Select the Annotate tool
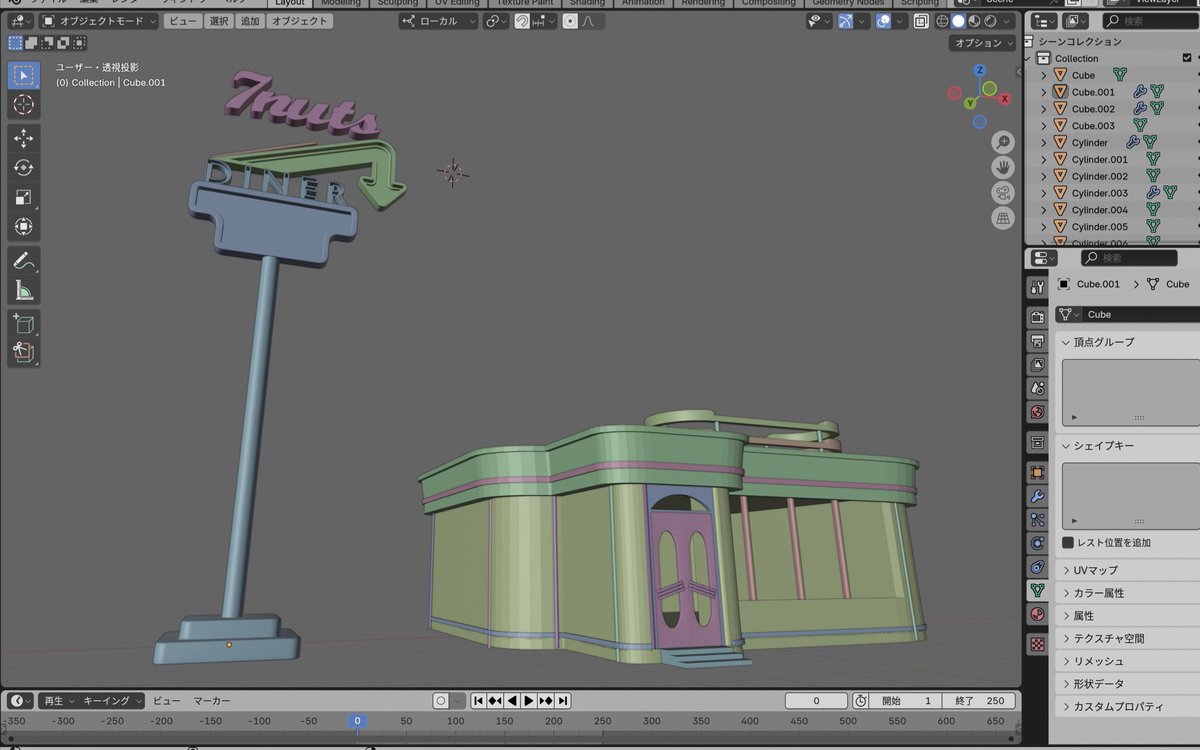This screenshot has width=1200, height=750. (24, 260)
